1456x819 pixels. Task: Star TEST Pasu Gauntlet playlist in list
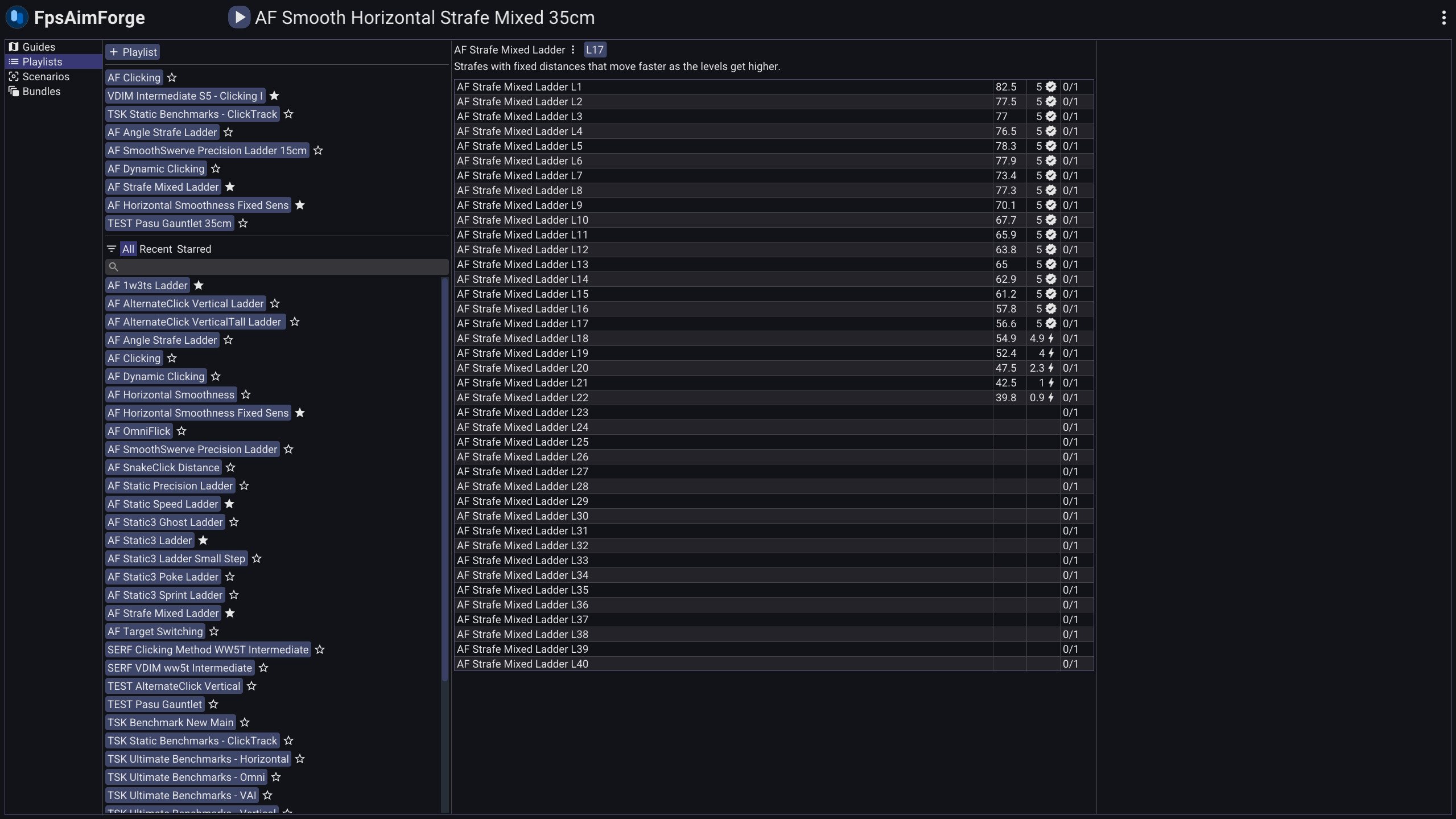213,704
